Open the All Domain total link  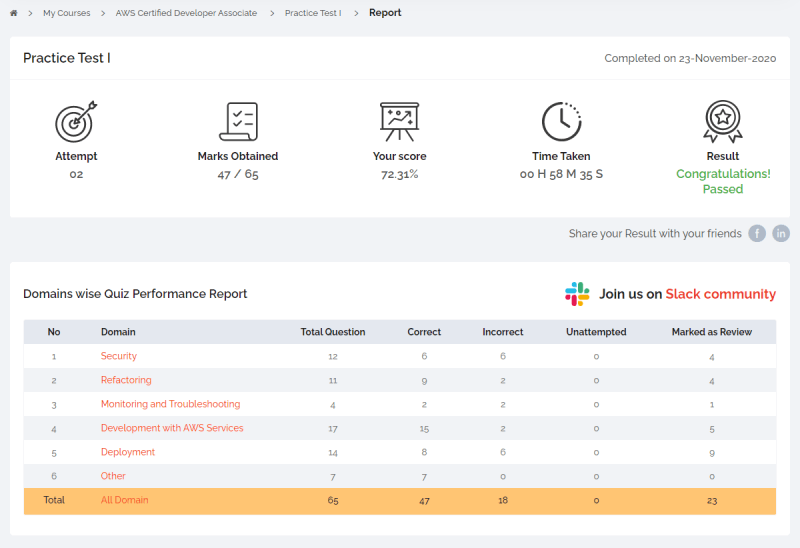124,500
